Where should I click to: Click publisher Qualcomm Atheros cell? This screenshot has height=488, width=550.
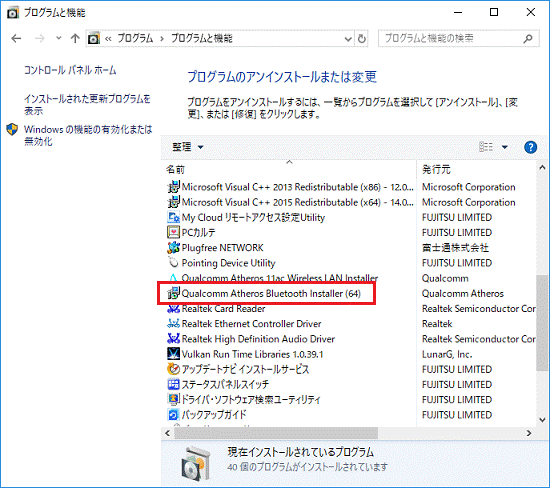pos(463,293)
